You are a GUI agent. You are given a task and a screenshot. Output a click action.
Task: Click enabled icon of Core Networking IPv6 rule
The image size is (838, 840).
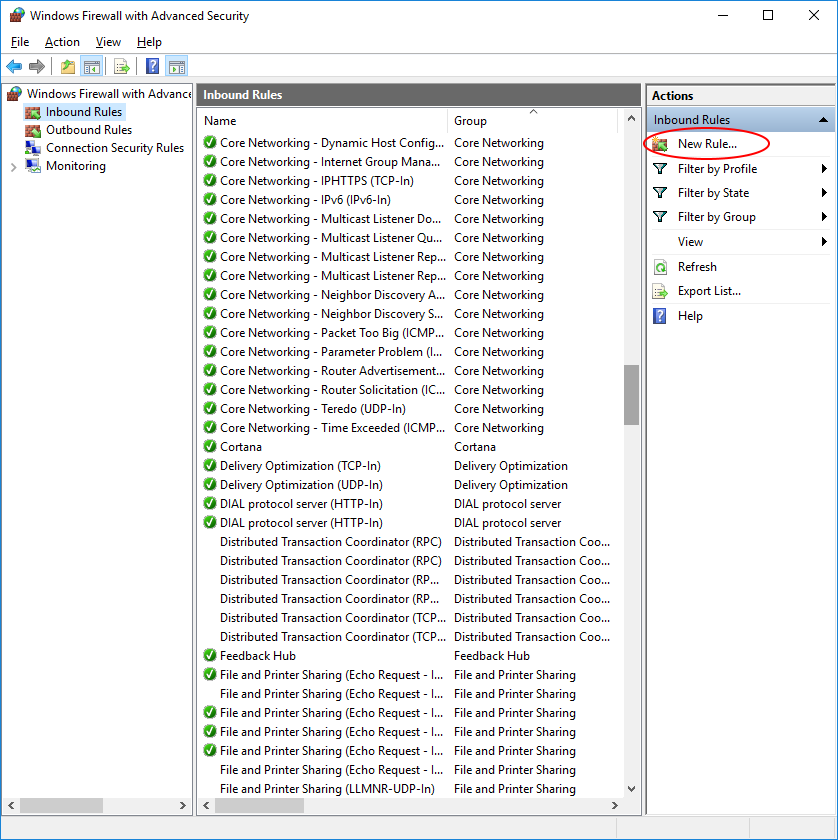(210, 199)
